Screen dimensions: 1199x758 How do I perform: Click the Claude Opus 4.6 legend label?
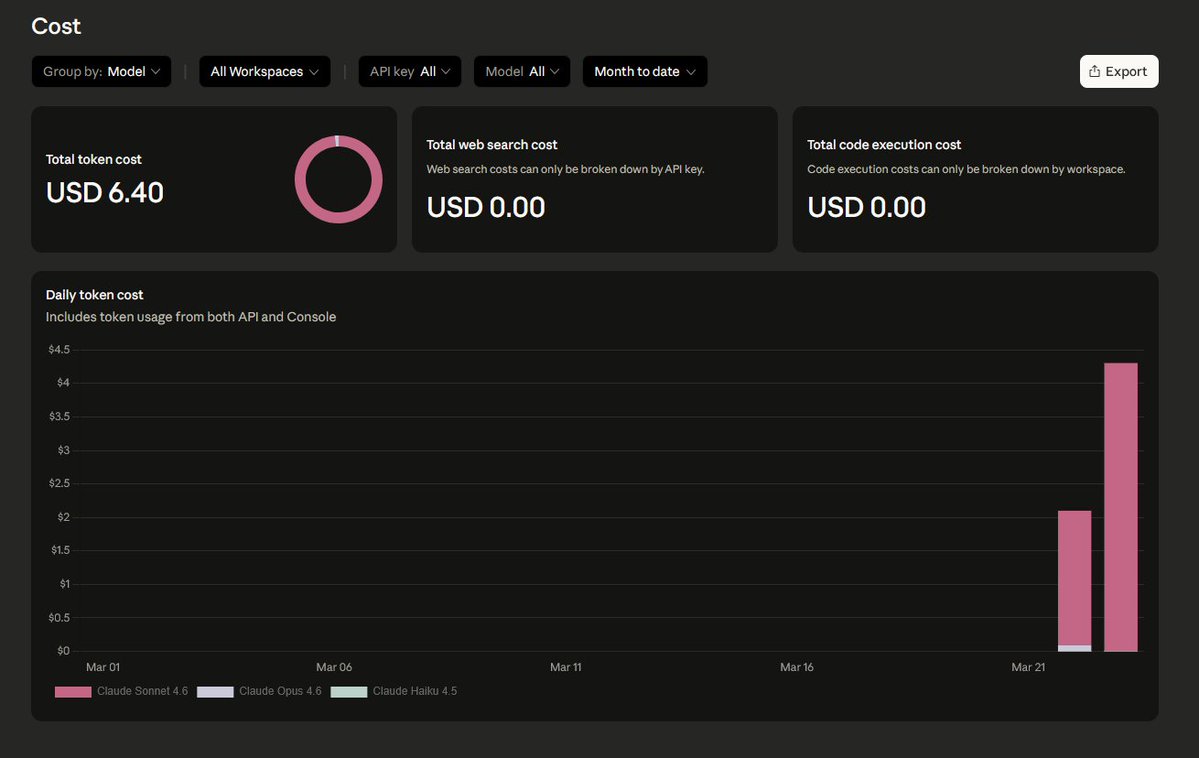point(280,691)
